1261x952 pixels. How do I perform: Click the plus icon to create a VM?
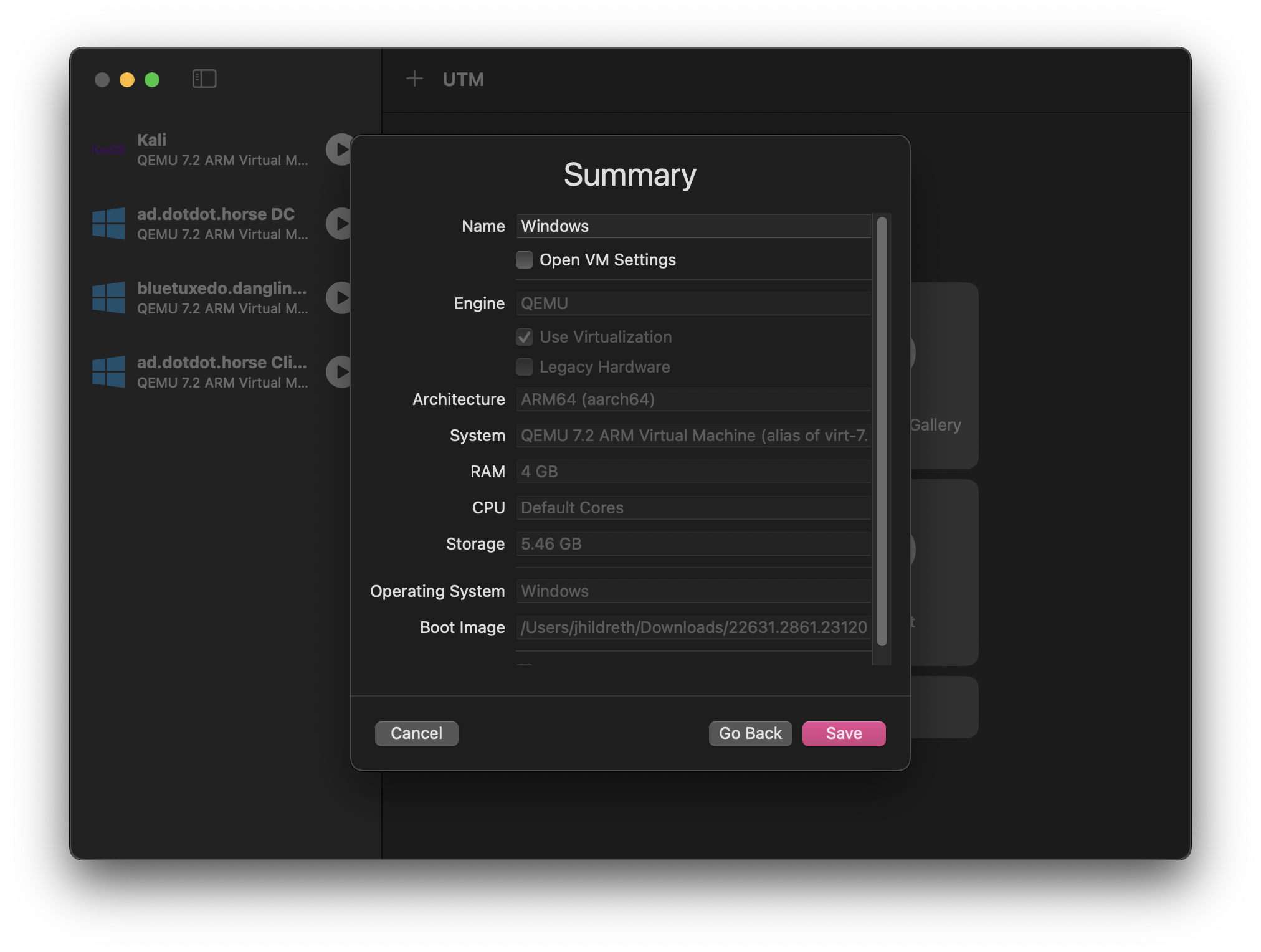coord(414,79)
